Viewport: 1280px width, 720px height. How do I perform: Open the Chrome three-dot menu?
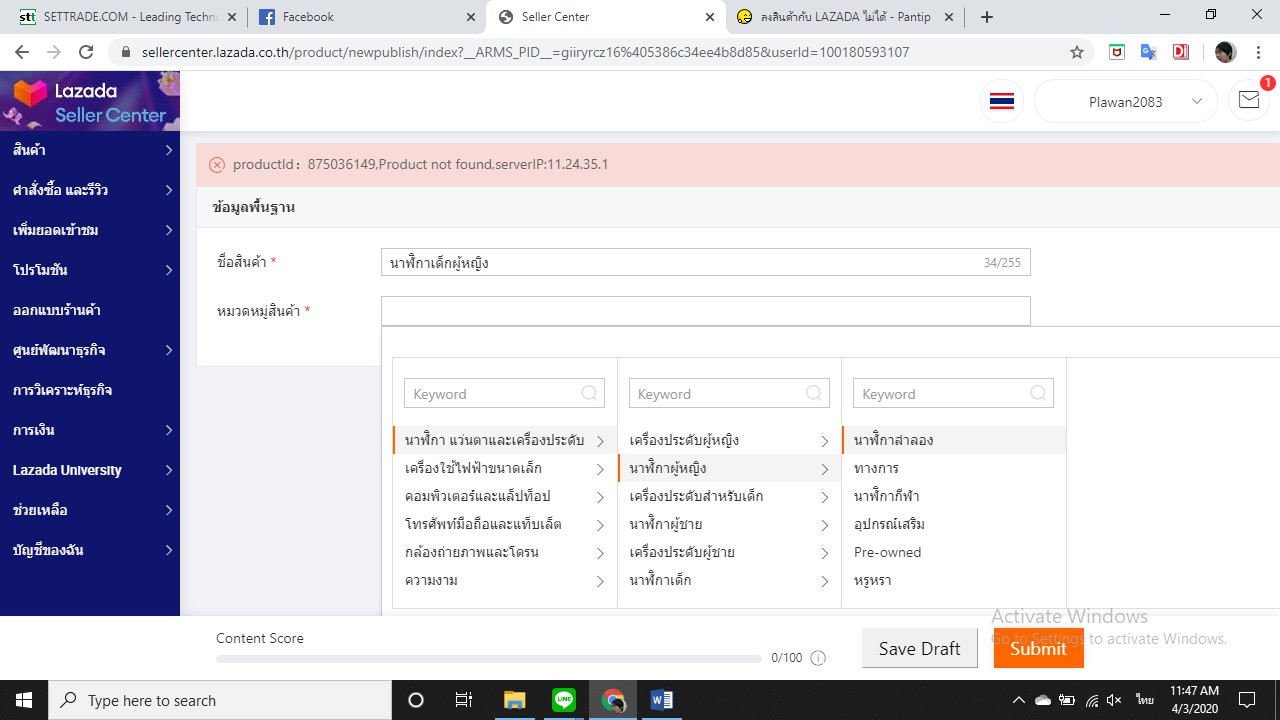[1258, 52]
